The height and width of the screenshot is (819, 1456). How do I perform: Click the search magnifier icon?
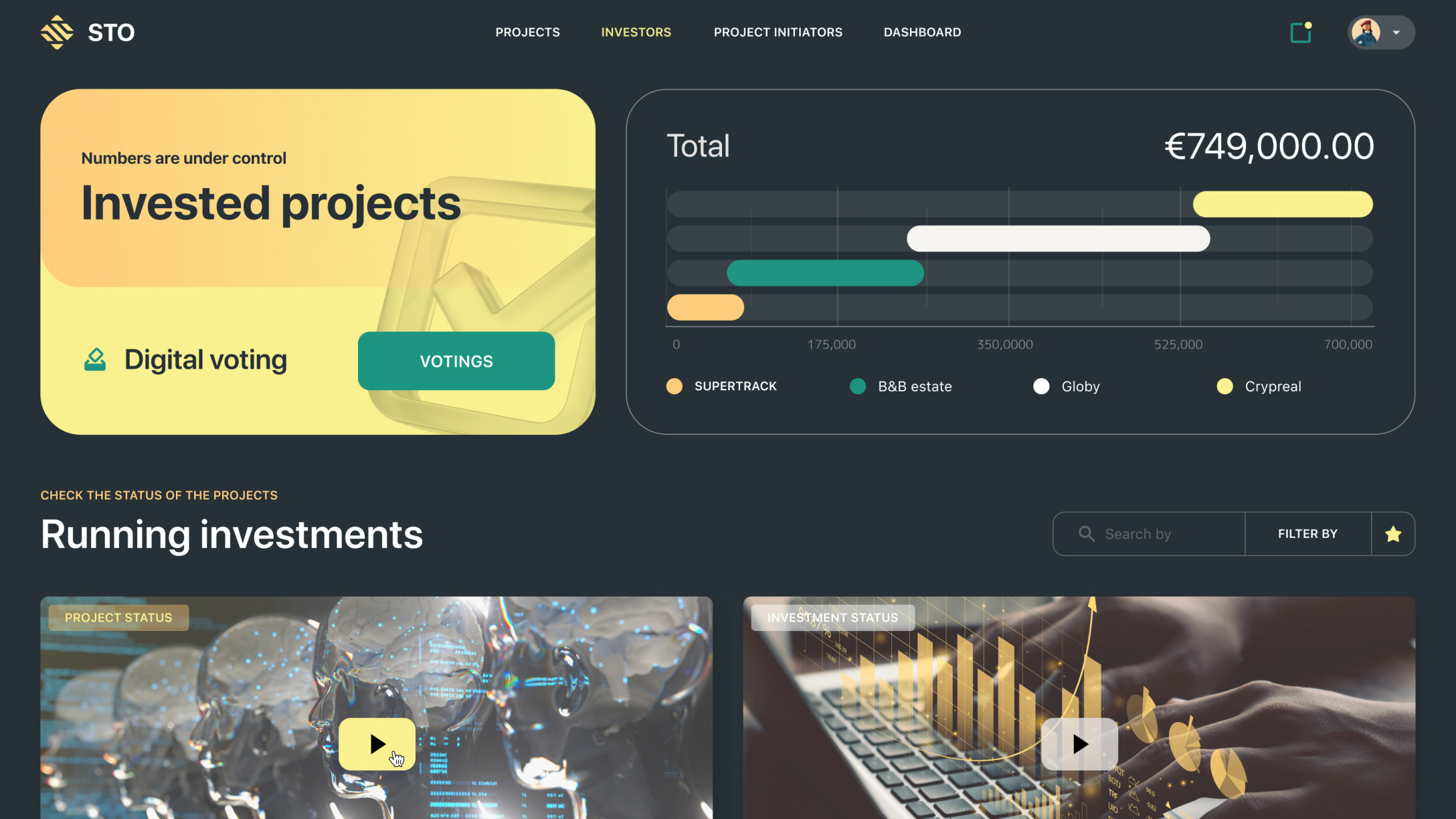[x=1086, y=532]
